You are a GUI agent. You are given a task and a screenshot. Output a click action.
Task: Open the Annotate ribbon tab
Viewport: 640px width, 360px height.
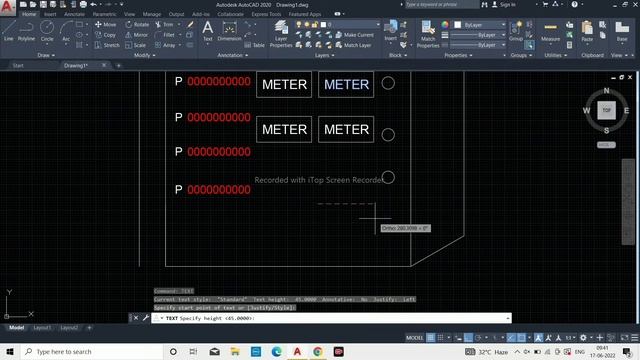[74, 14]
